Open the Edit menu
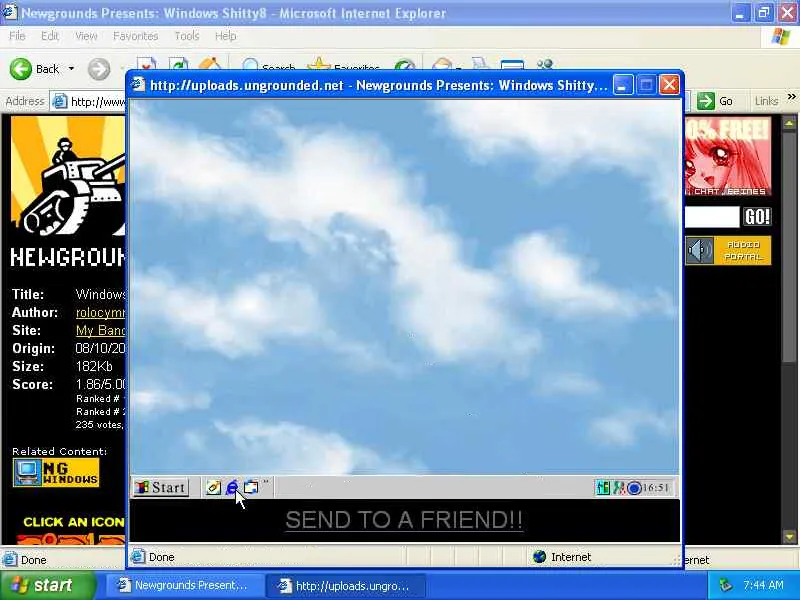The image size is (800, 600). pyautogui.click(x=50, y=36)
